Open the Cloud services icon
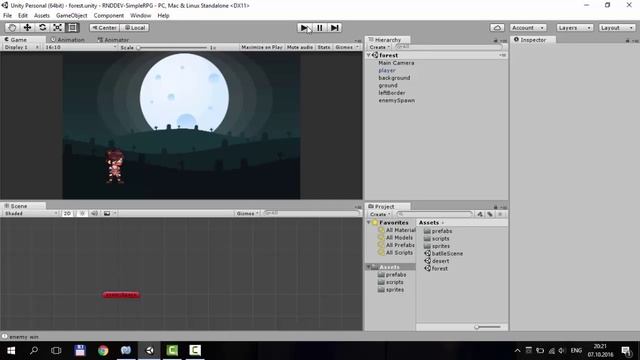Image resolution: width=640 pixels, height=360 pixels. point(497,28)
